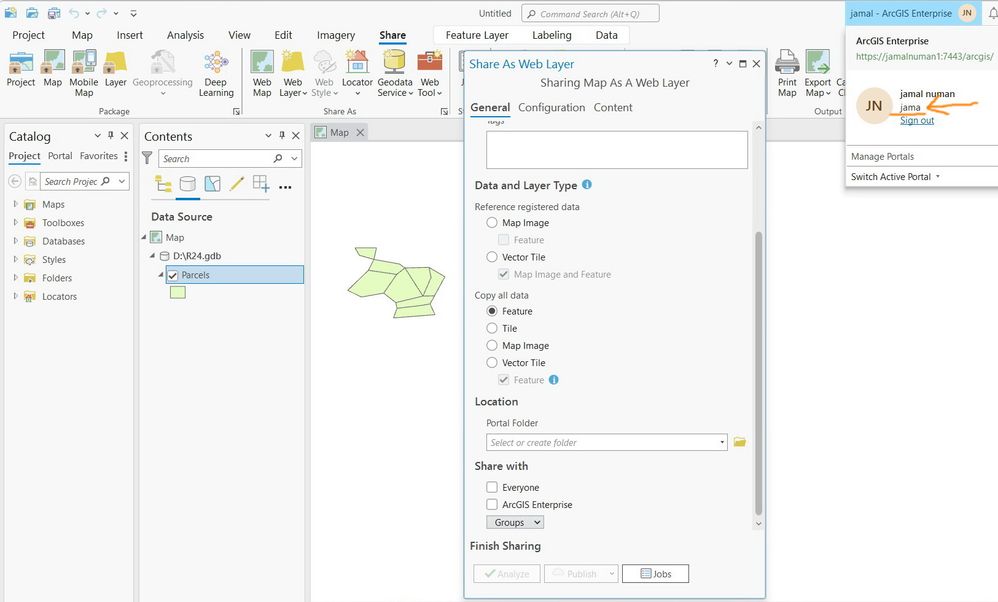The width and height of the screenshot is (998, 602).
Task: Click the Share As Web Layer scrollbar
Action: coord(758,374)
